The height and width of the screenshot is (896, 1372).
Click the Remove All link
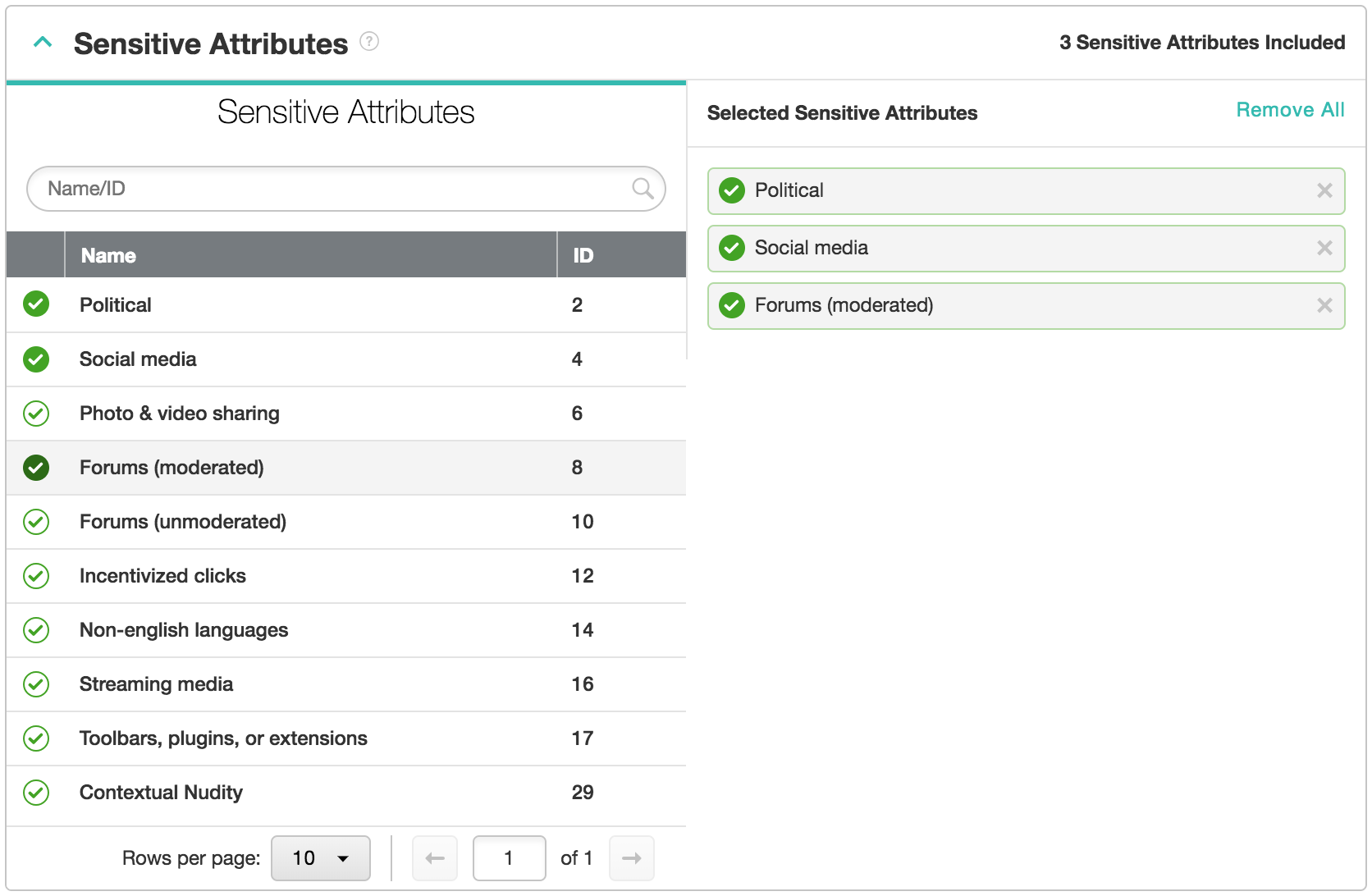[x=1289, y=110]
